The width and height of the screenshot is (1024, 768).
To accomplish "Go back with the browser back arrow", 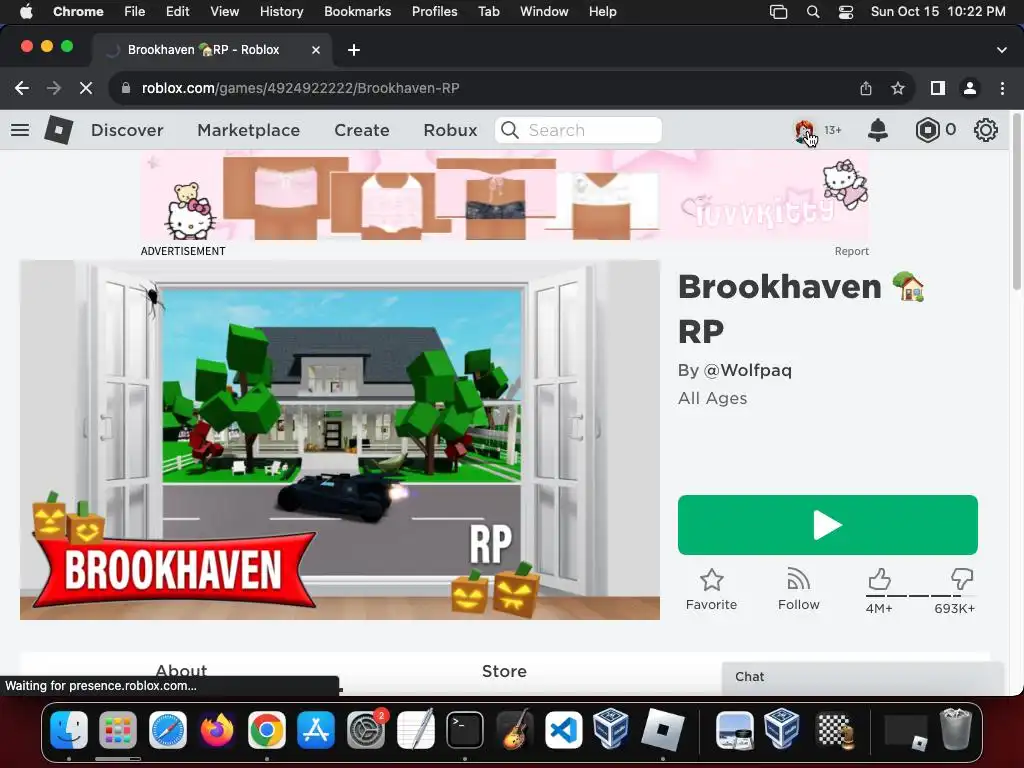I will [22, 88].
